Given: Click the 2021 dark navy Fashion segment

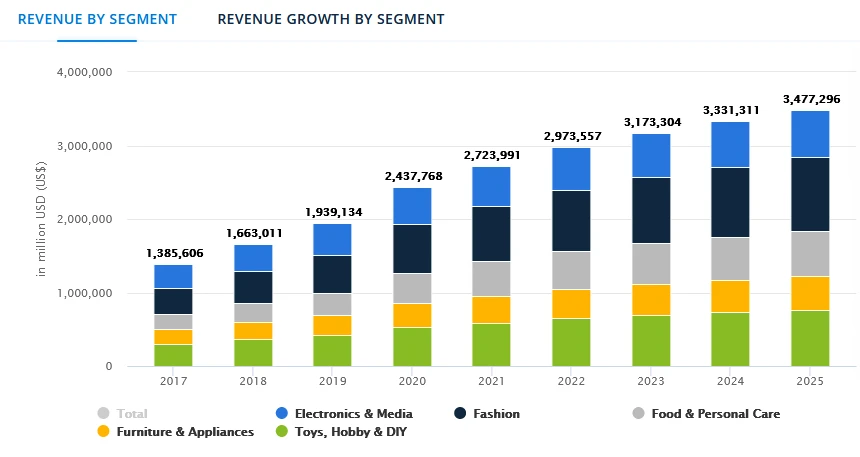Looking at the screenshot, I should pyautogui.click(x=491, y=234).
